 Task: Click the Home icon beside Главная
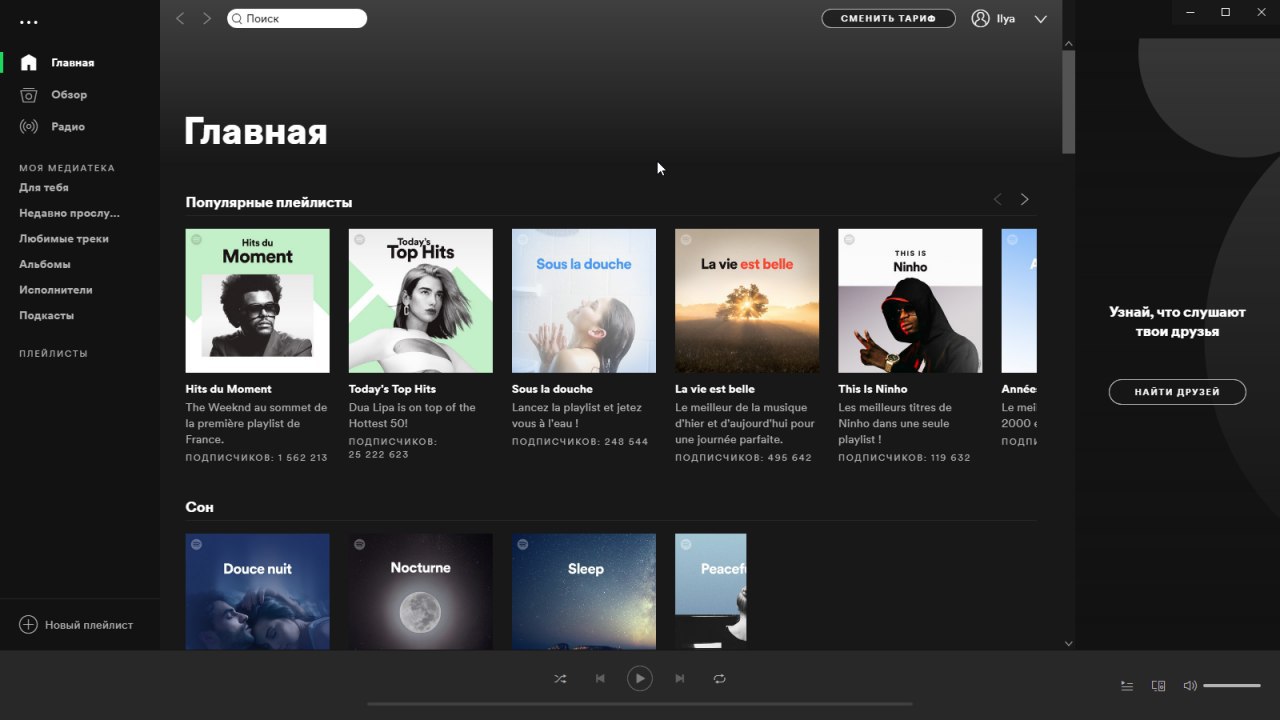[29, 63]
